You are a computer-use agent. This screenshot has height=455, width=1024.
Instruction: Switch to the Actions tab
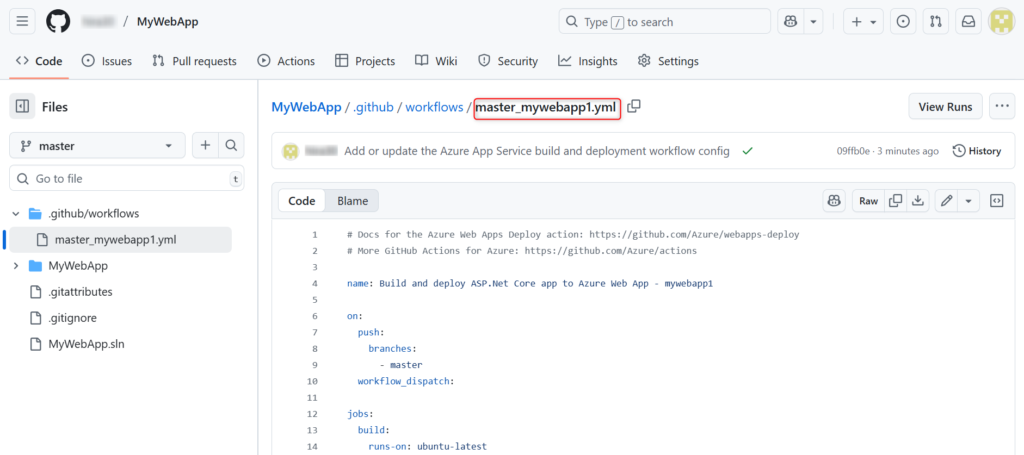point(286,61)
